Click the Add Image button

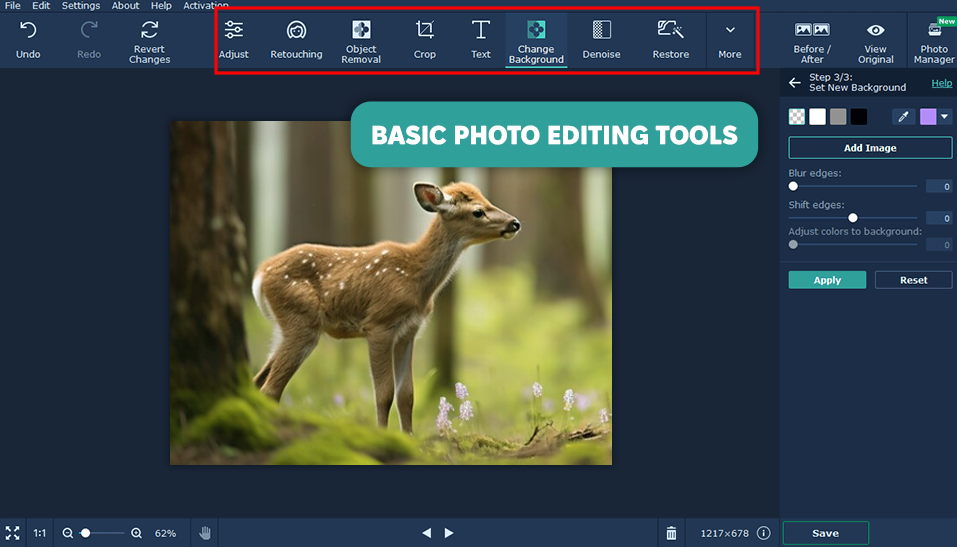(870, 148)
